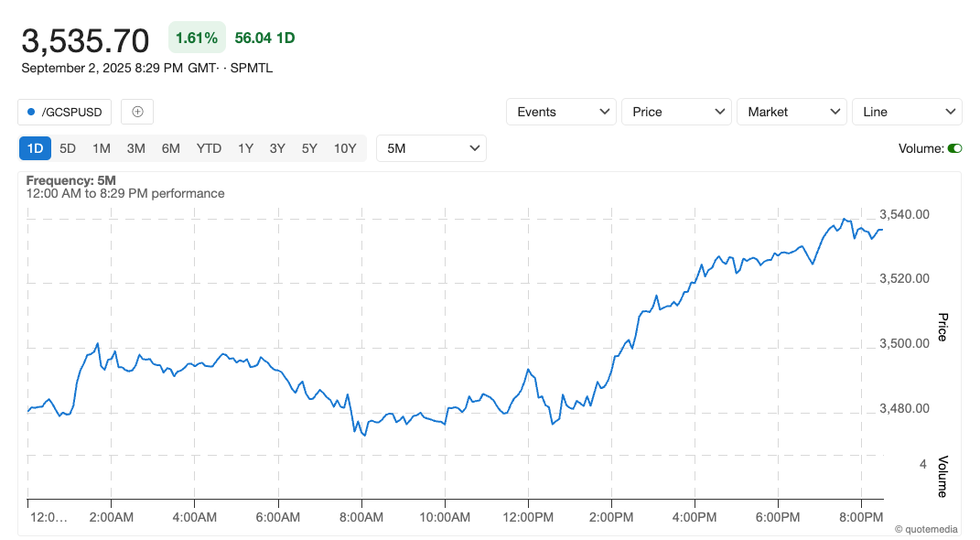The width and height of the screenshot is (980, 540).
Task: Choose the 10Y range tab
Action: [x=345, y=149]
